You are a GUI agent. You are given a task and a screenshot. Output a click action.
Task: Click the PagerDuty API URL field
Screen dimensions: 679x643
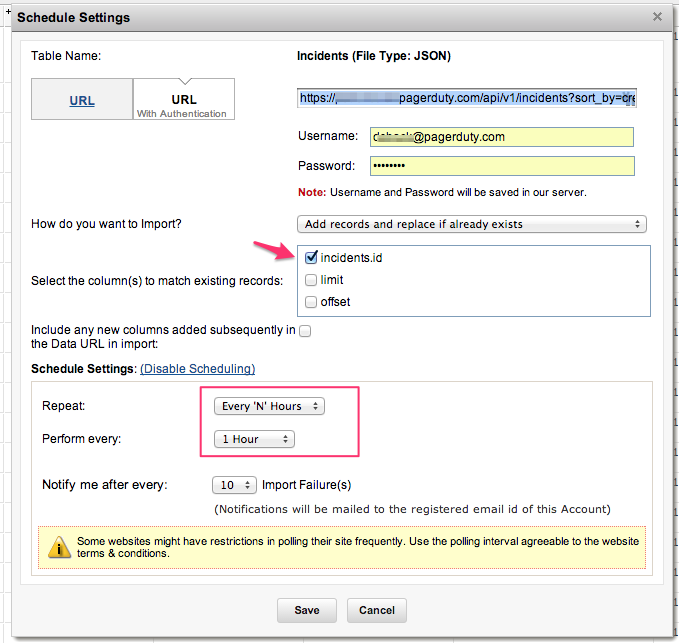(x=466, y=99)
